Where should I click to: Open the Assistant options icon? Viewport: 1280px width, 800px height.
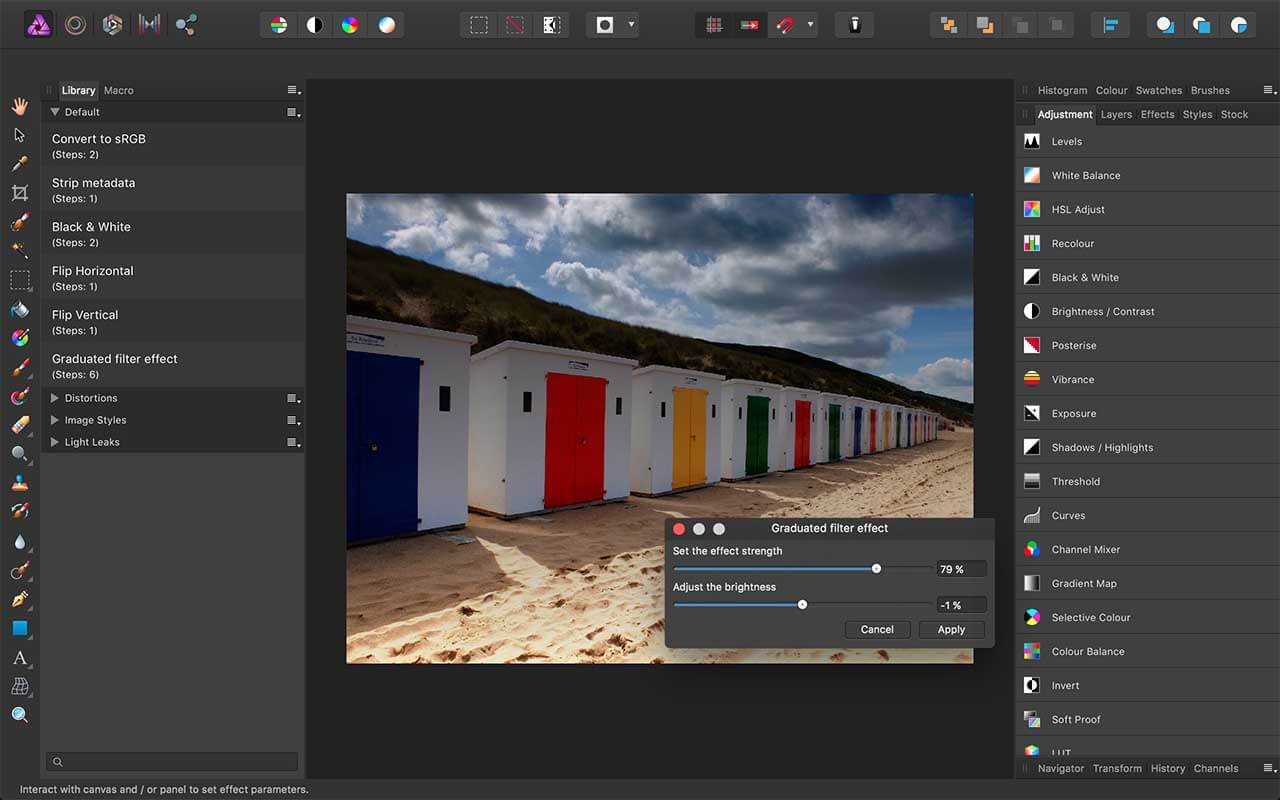pos(854,25)
